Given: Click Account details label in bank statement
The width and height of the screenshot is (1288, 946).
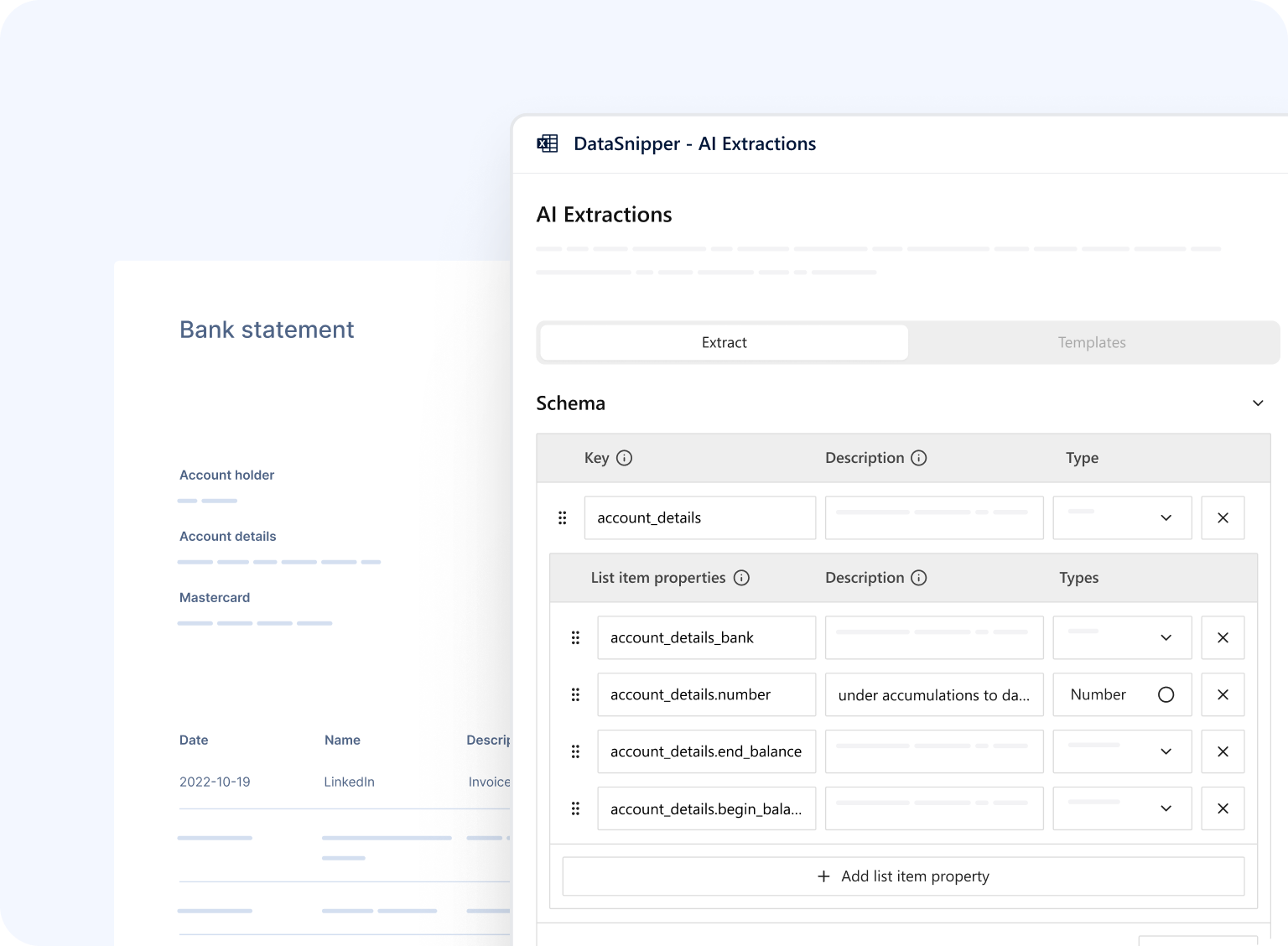Looking at the screenshot, I should pyautogui.click(x=227, y=536).
